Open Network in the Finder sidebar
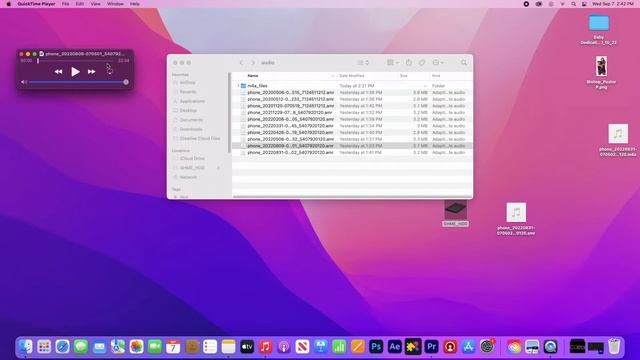This screenshot has height=360, width=640. [188, 177]
